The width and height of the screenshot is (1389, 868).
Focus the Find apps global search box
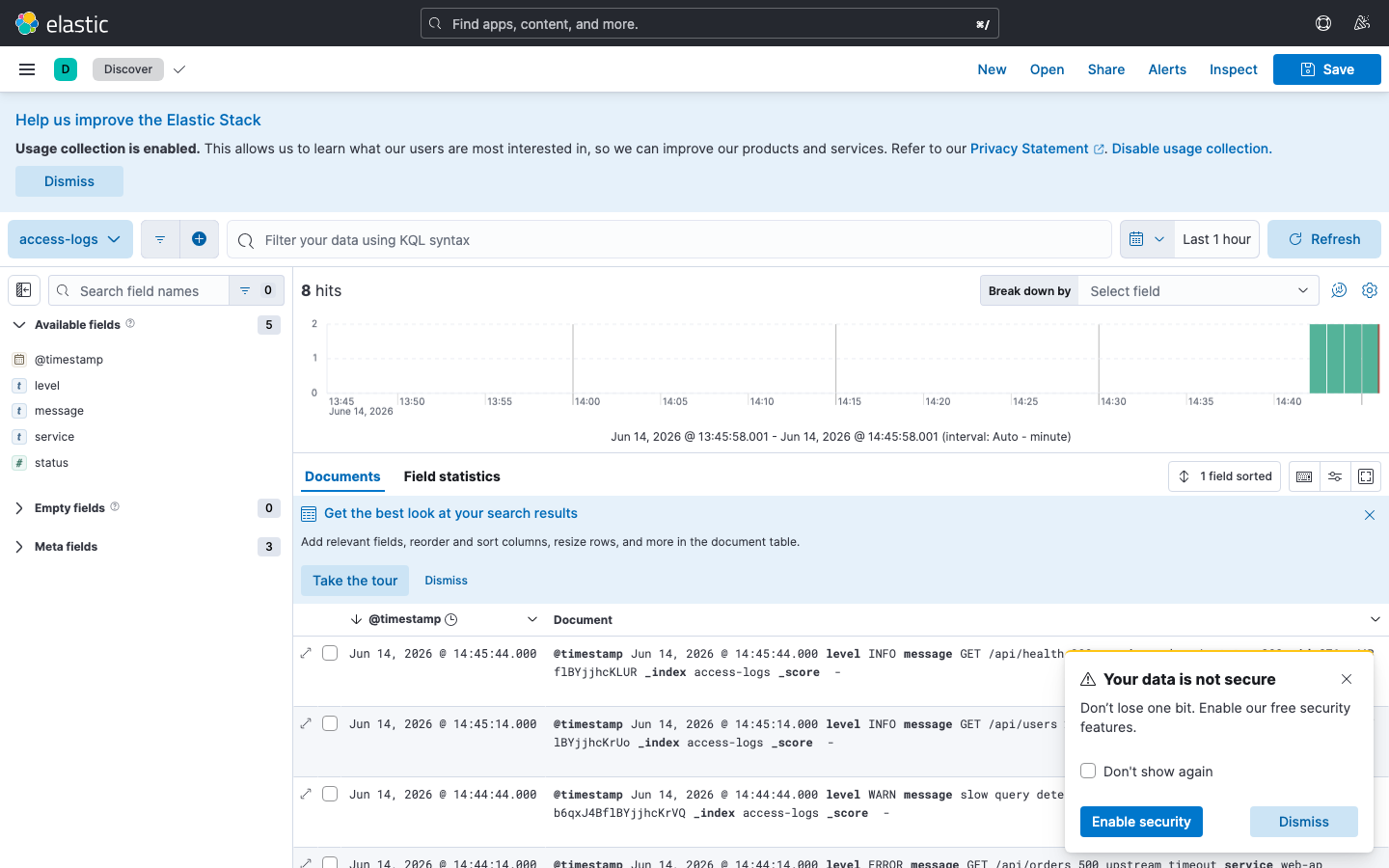pyautogui.click(x=710, y=23)
